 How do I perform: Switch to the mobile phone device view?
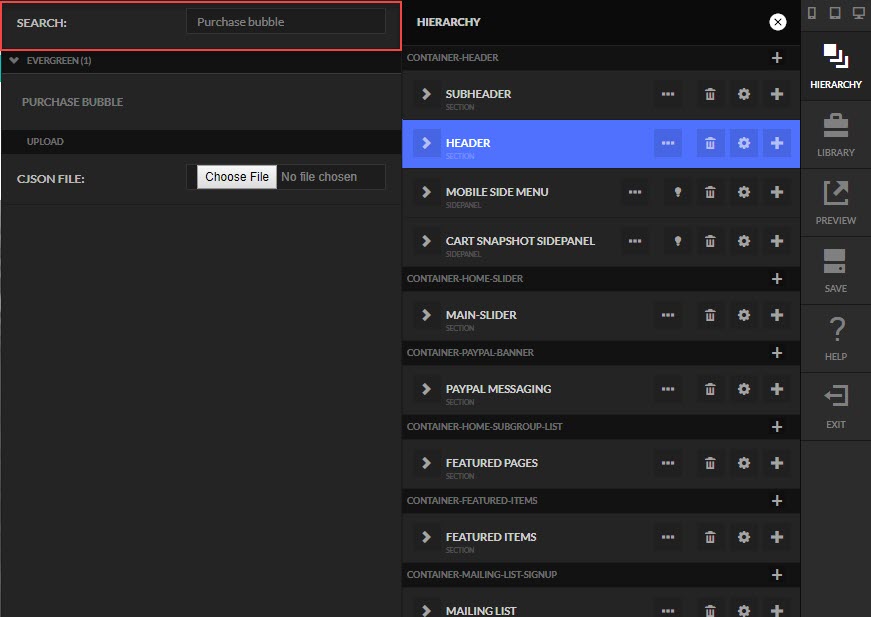[812, 13]
